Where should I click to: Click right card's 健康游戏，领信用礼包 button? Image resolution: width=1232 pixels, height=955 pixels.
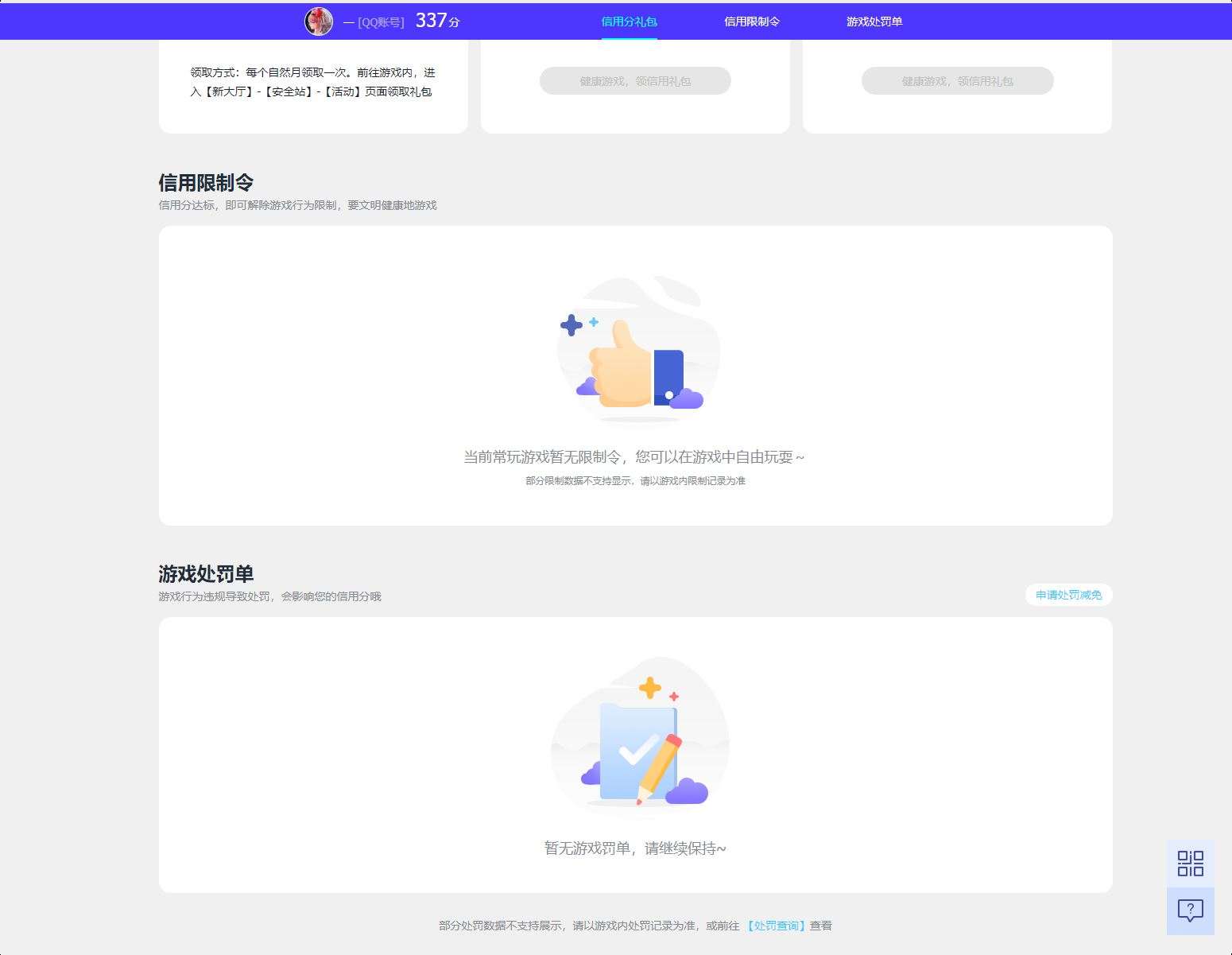click(x=957, y=81)
